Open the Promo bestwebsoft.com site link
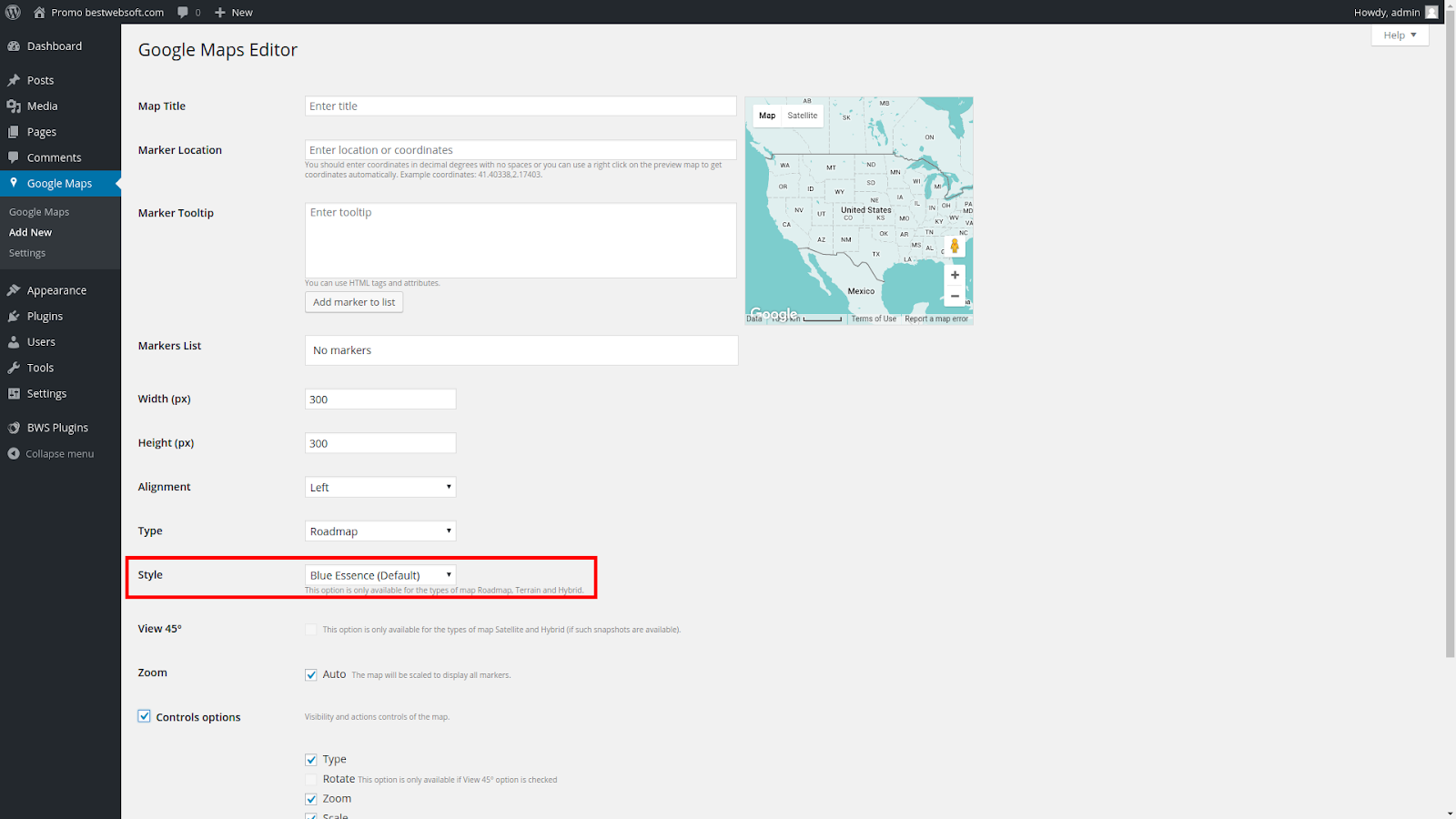Screen dimensions: 1456x819 point(107,12)
